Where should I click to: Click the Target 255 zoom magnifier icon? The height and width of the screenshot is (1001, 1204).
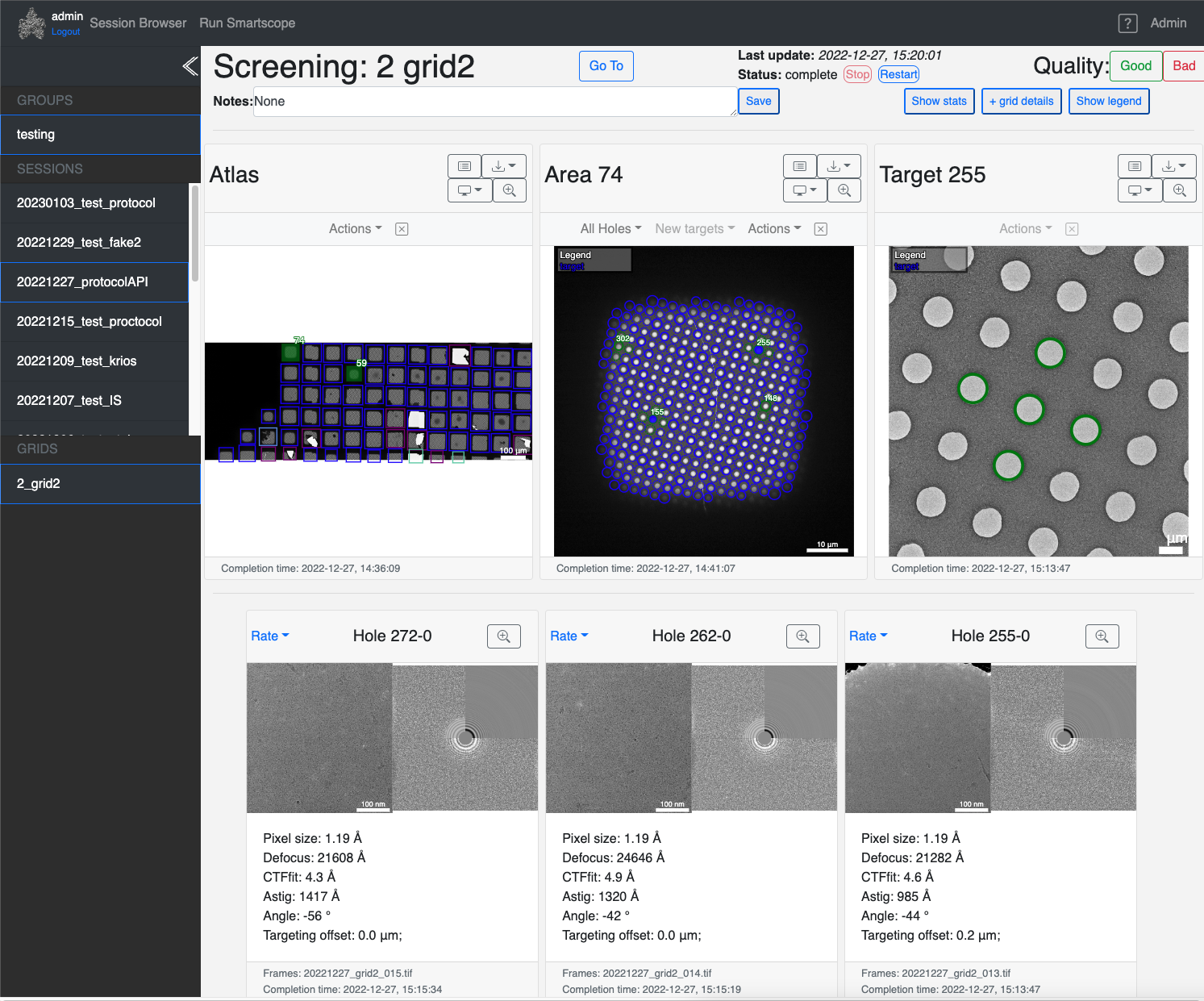pyautogui.click(x=1180, y=190)
